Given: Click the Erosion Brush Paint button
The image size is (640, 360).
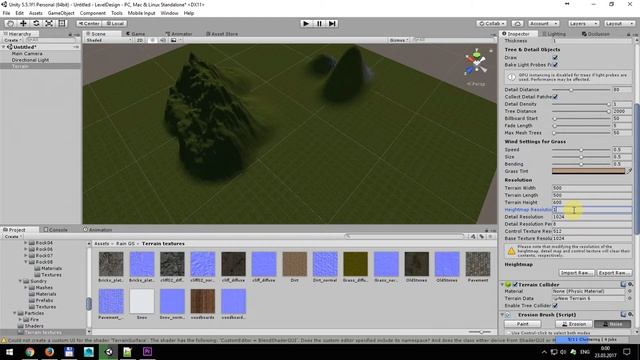Looking at the screenshot, I should coord(523,324).
